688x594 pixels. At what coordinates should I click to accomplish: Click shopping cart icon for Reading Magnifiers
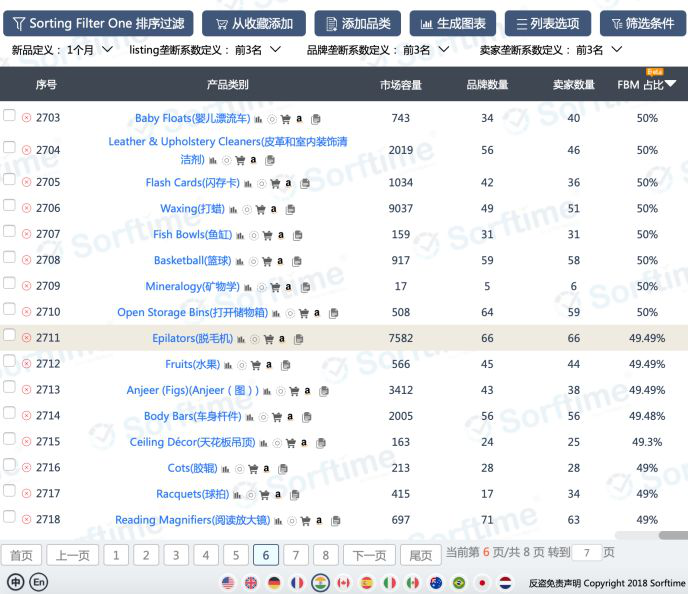pos(305,521)
